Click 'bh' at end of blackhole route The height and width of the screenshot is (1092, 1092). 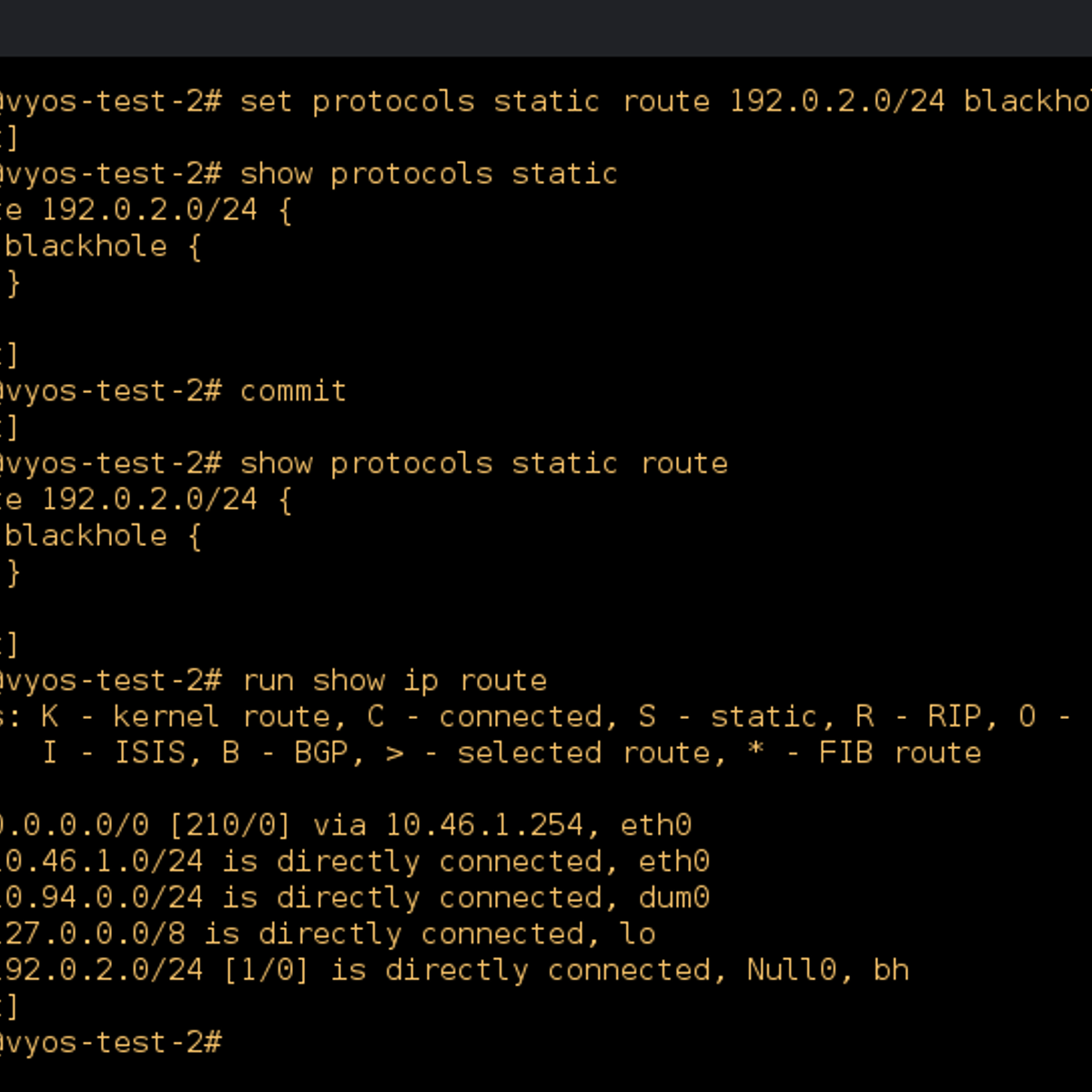(x=891, y=970)
